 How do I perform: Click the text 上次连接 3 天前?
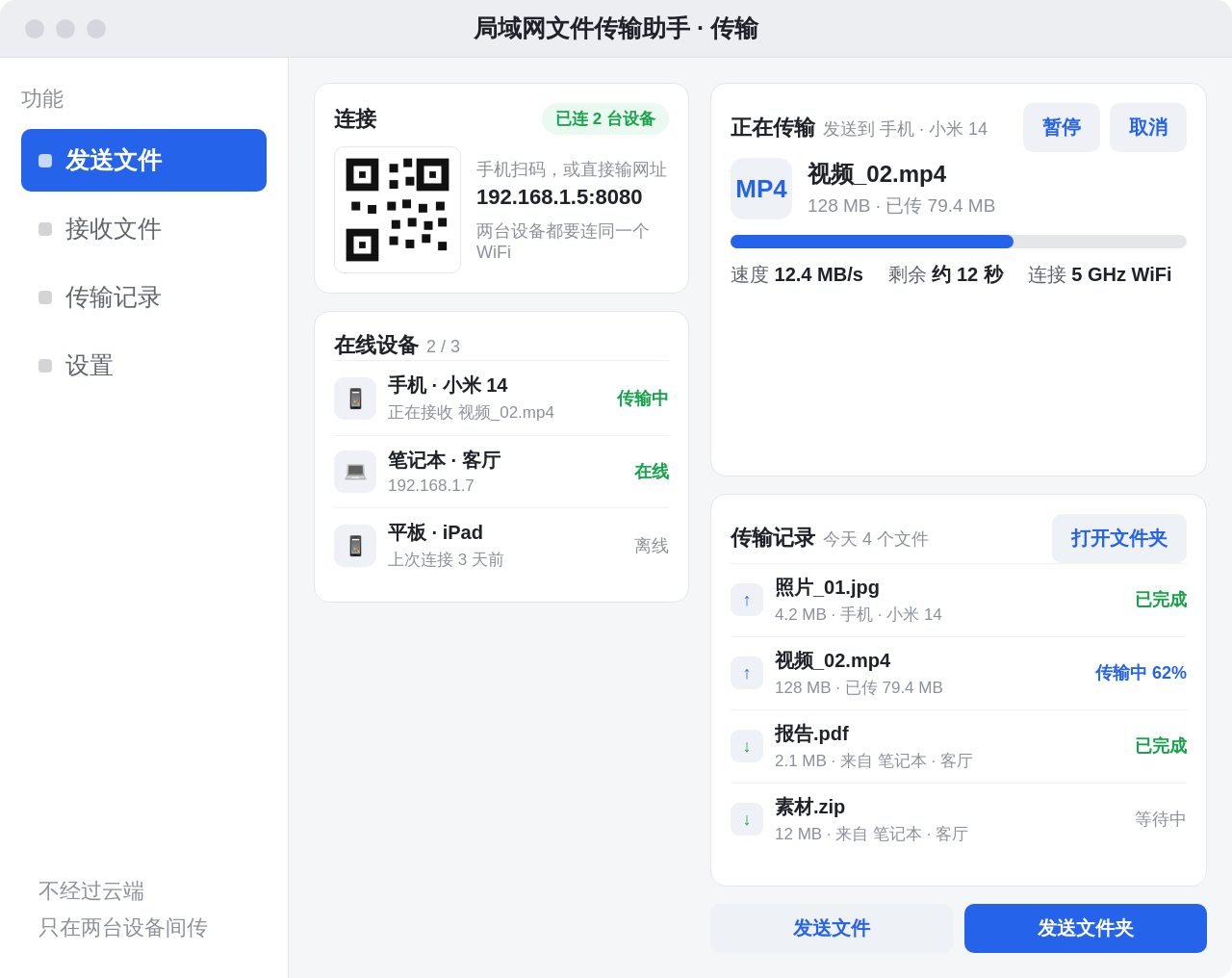pos(446,559)
